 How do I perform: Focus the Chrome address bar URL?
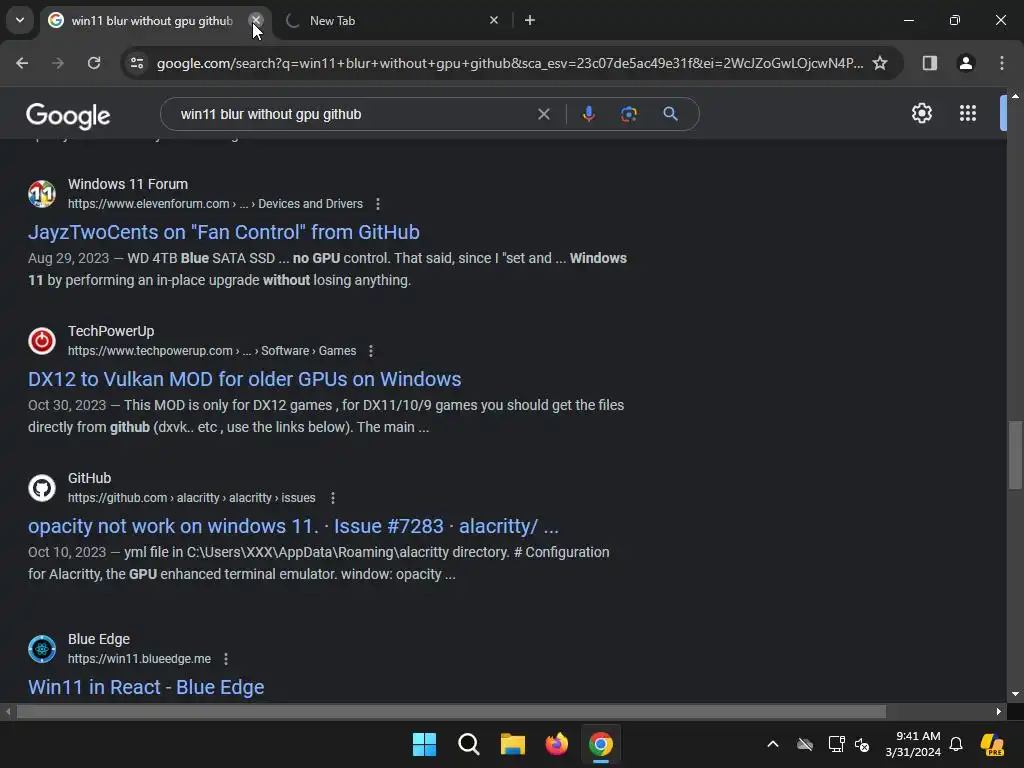coord(509,63)
